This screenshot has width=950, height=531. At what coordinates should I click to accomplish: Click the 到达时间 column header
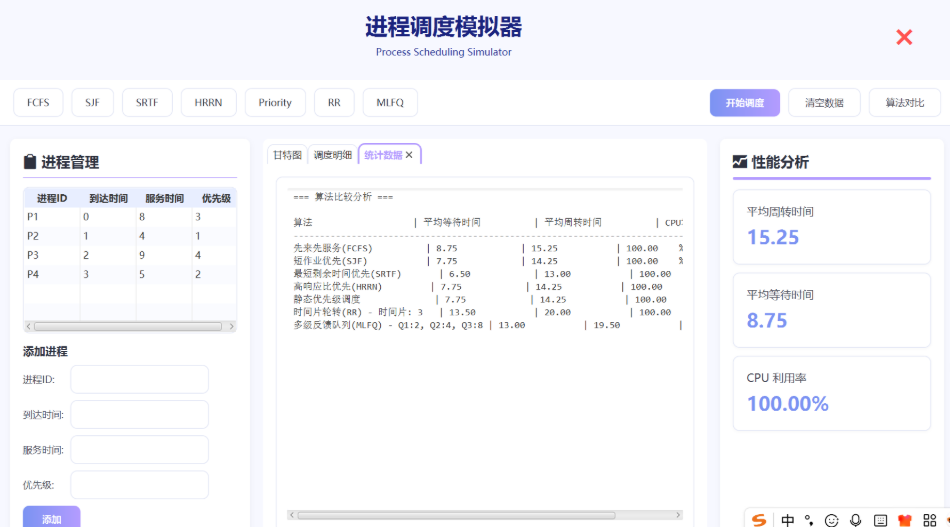point(108,198)
